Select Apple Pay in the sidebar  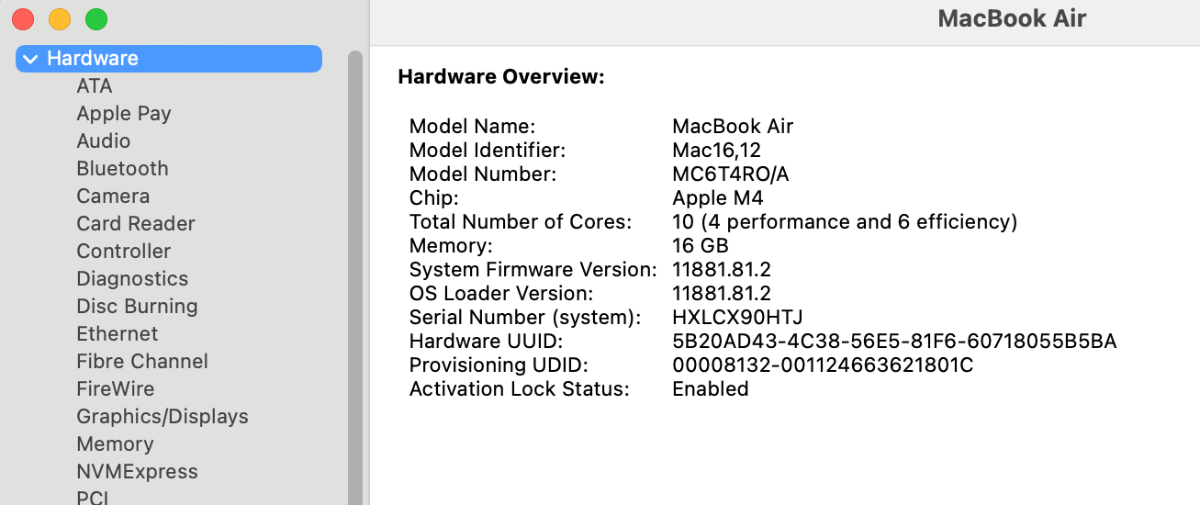click(x=123, y=114)
